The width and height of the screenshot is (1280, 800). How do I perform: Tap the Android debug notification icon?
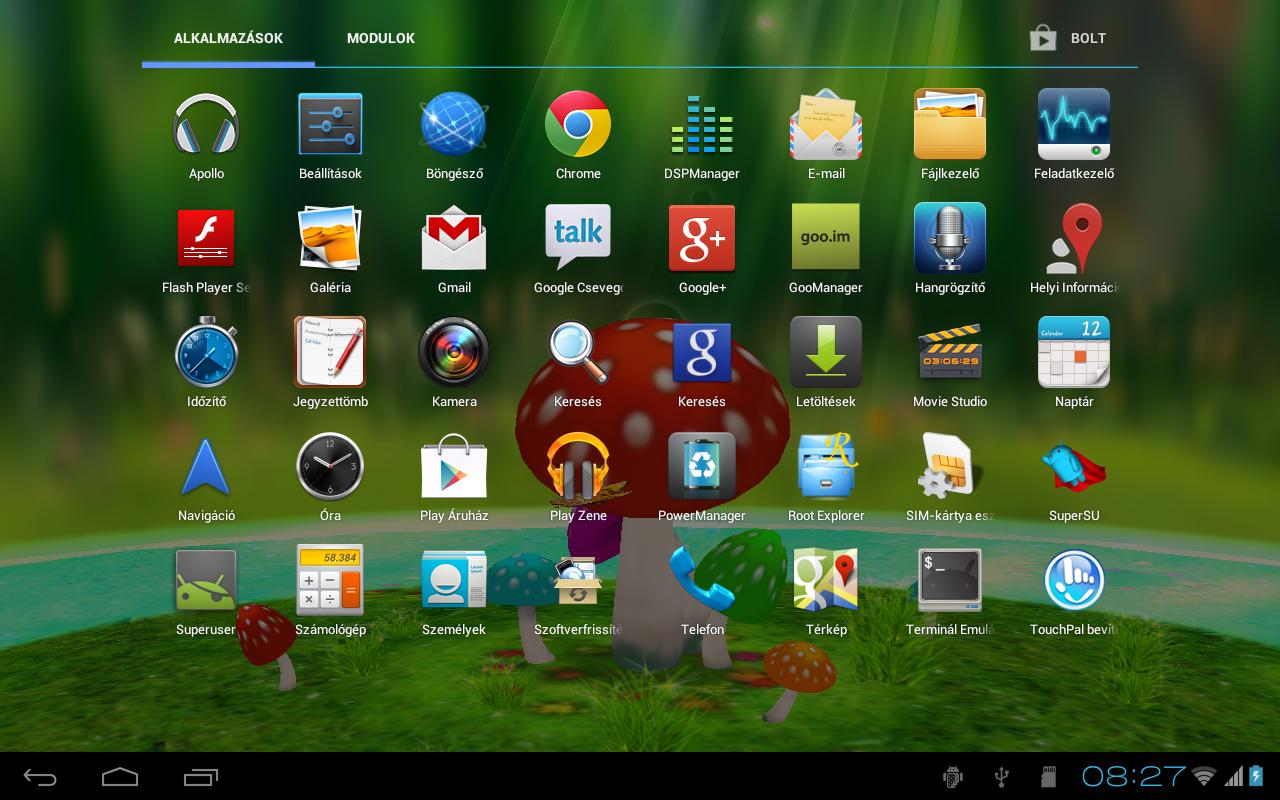tap(953, 776)
